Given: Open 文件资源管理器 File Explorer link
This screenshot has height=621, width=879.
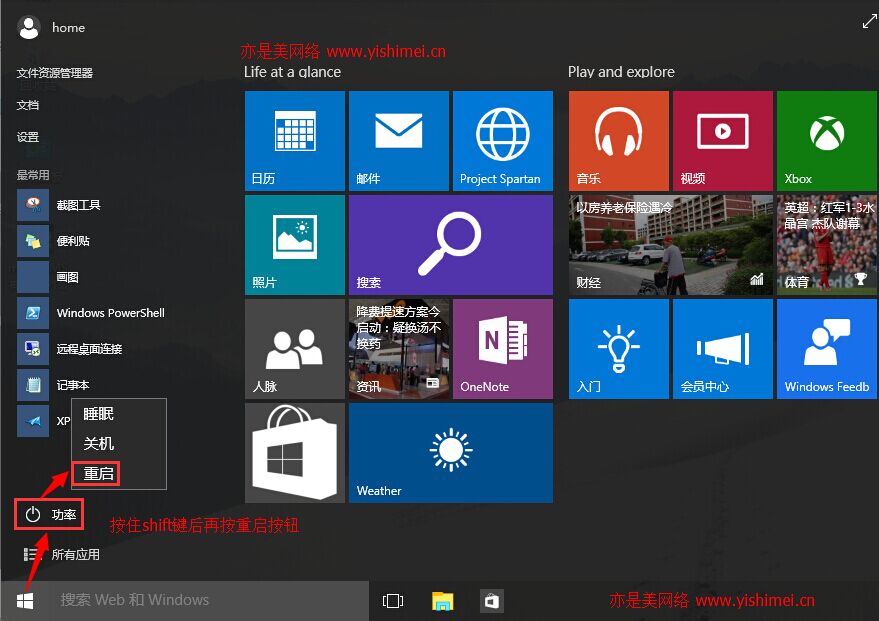Looking at the screenshot, I should 54,73.
